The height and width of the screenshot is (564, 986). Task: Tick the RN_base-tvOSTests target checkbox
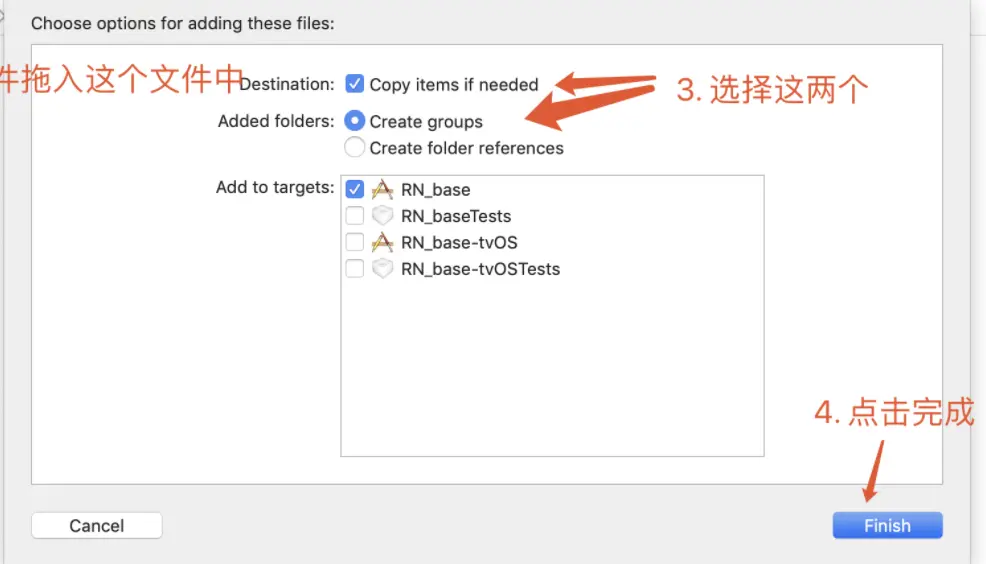click(x=354, y=269)
